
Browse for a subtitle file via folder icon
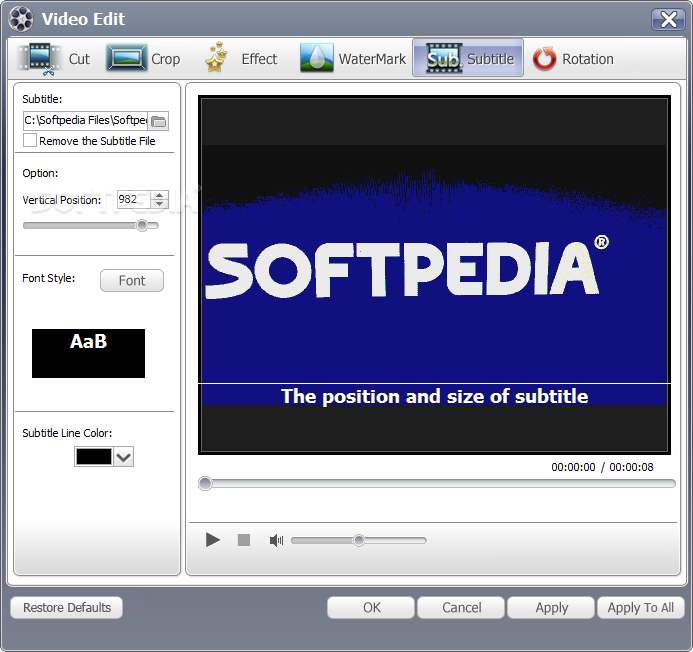click(158, 121)
